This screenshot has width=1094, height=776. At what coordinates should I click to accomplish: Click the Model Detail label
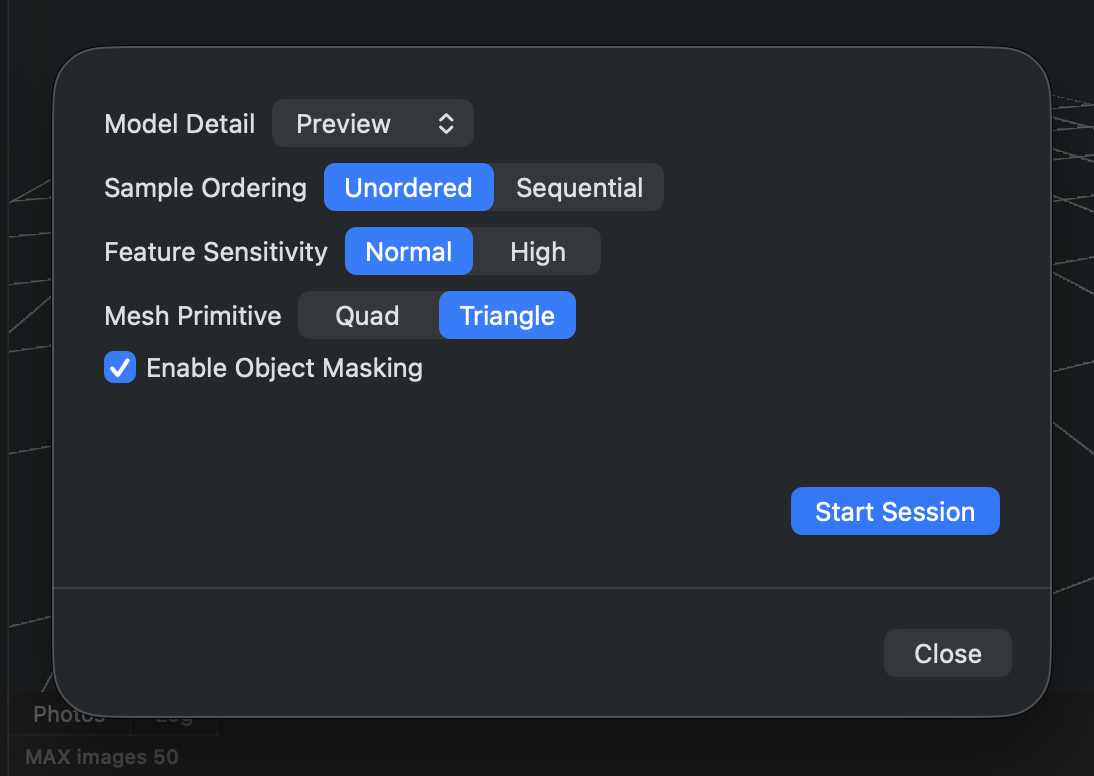[180, 124]
